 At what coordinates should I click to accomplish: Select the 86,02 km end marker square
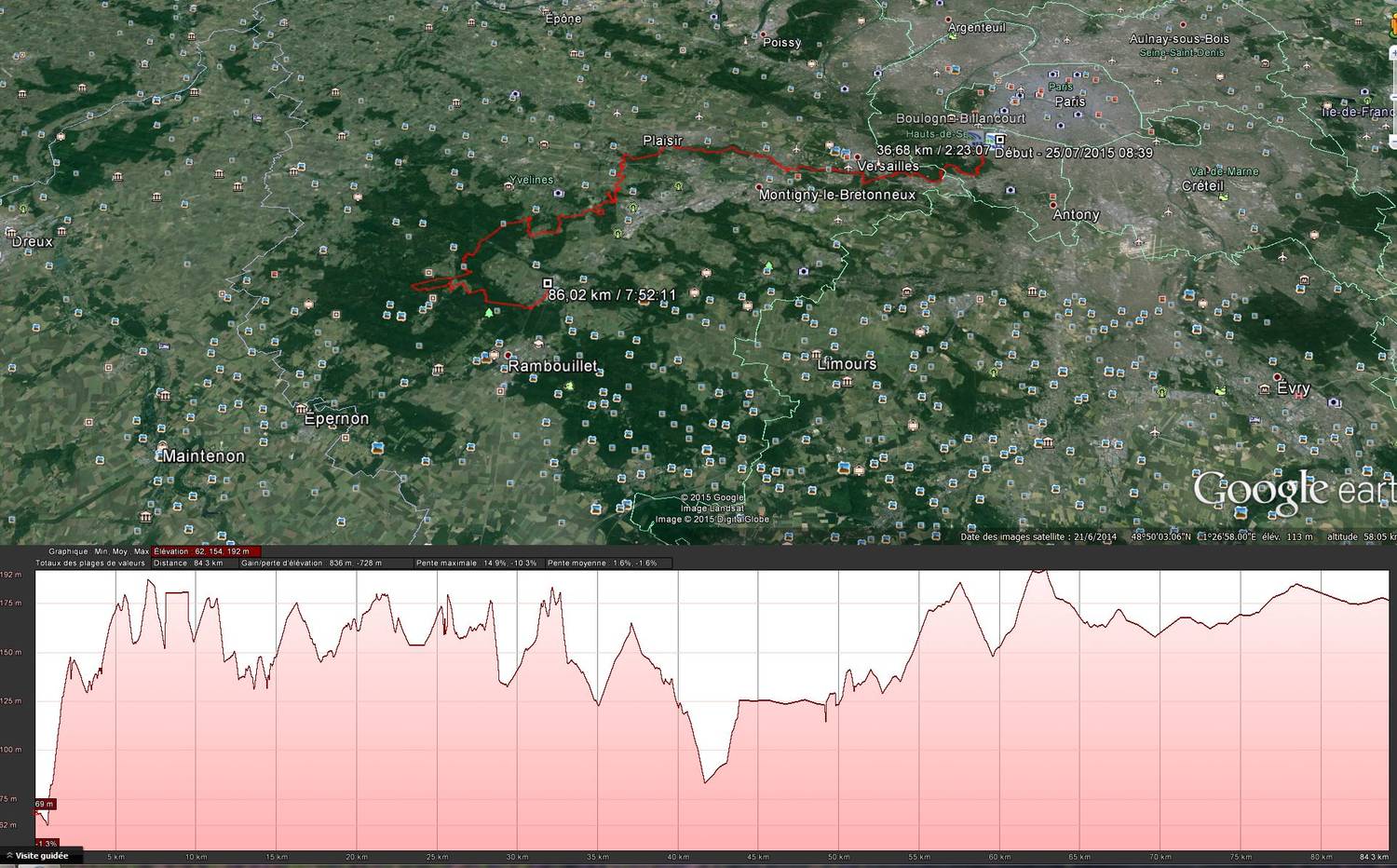point(547,283)
